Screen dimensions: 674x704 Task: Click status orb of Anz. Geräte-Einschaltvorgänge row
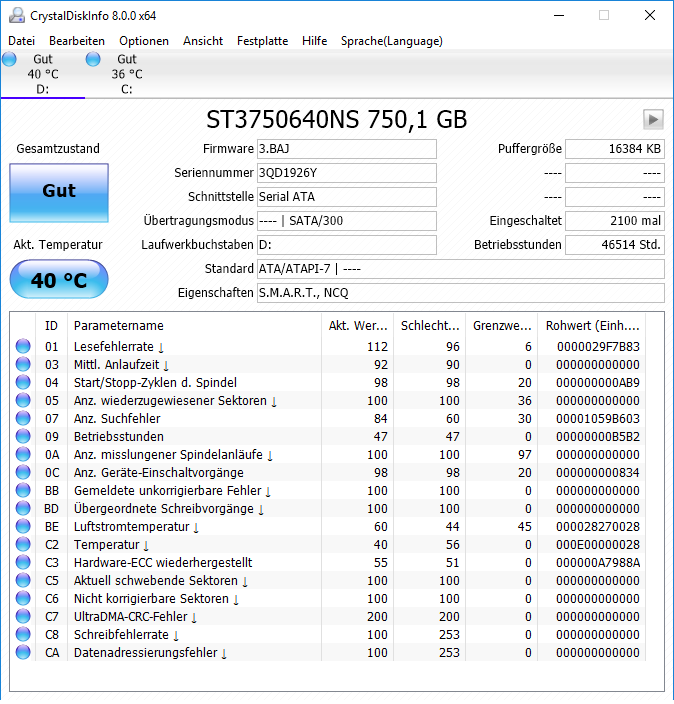[23, 472]
